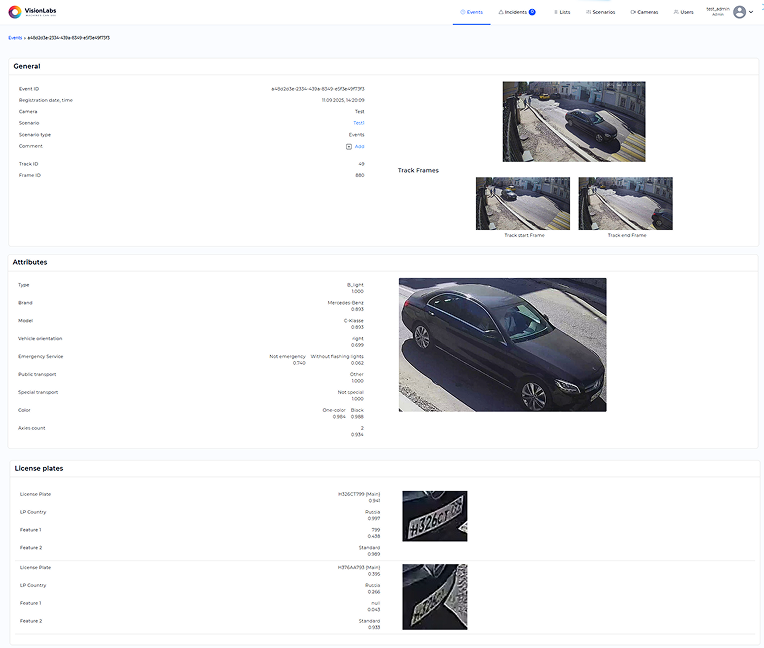The height and width of the screenshot is (648, 764).
Task: Open the Incidents tab
Action: (513, 12)
